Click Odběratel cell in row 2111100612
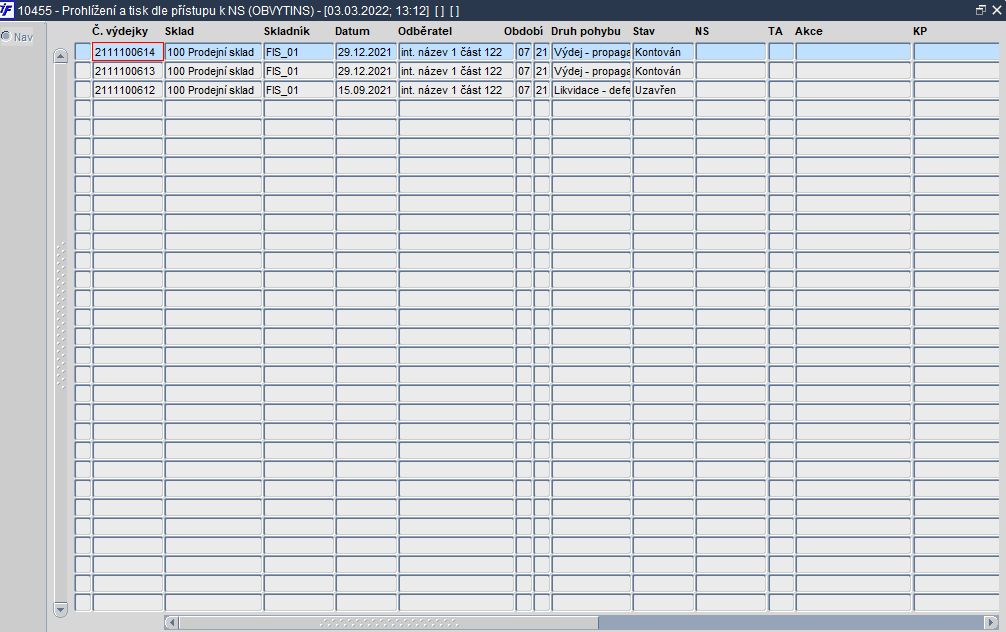The image size is (1006, 632). (x=456, y=90)
